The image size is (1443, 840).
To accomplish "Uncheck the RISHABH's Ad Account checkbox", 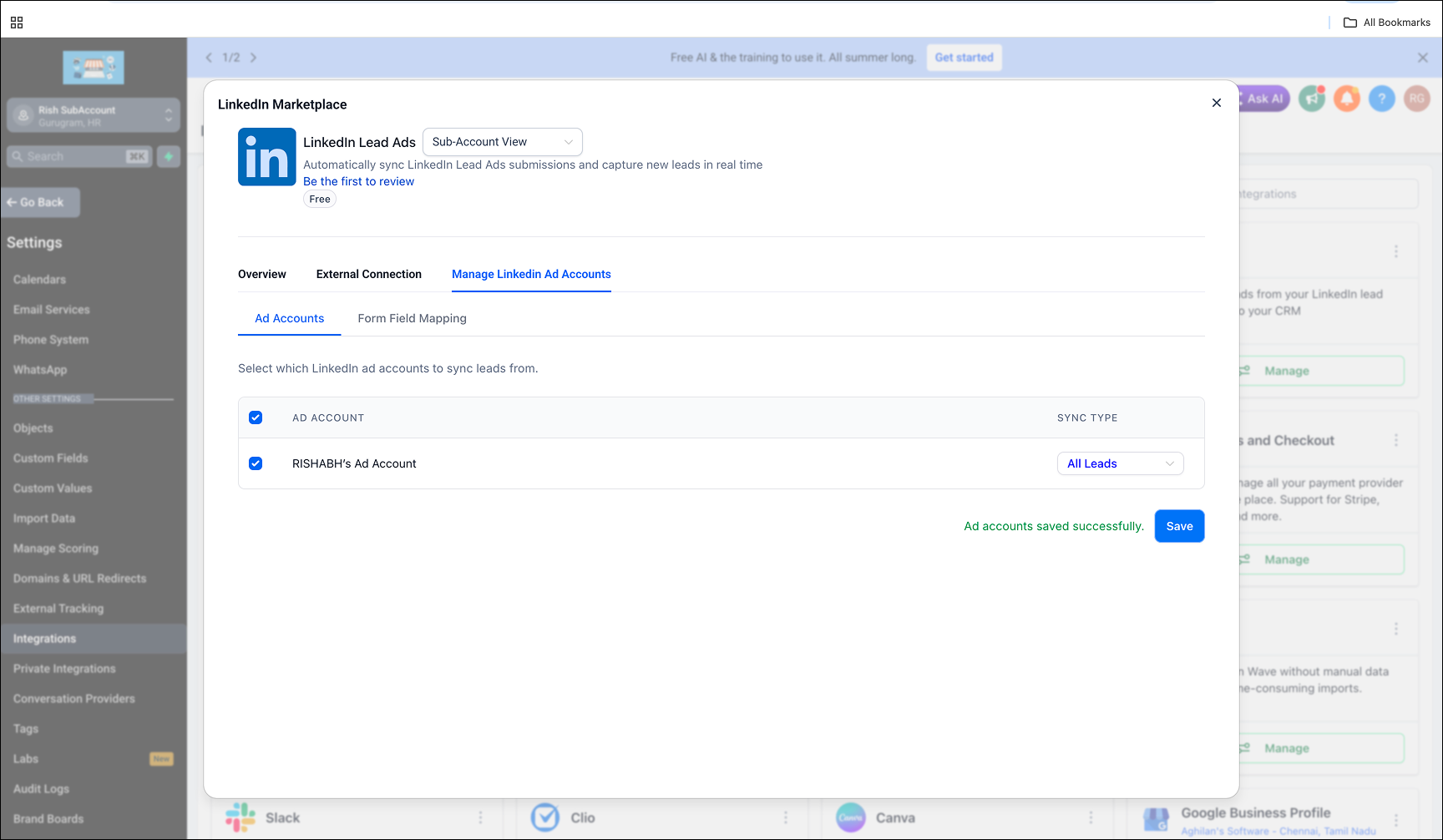I will [256, 463].
